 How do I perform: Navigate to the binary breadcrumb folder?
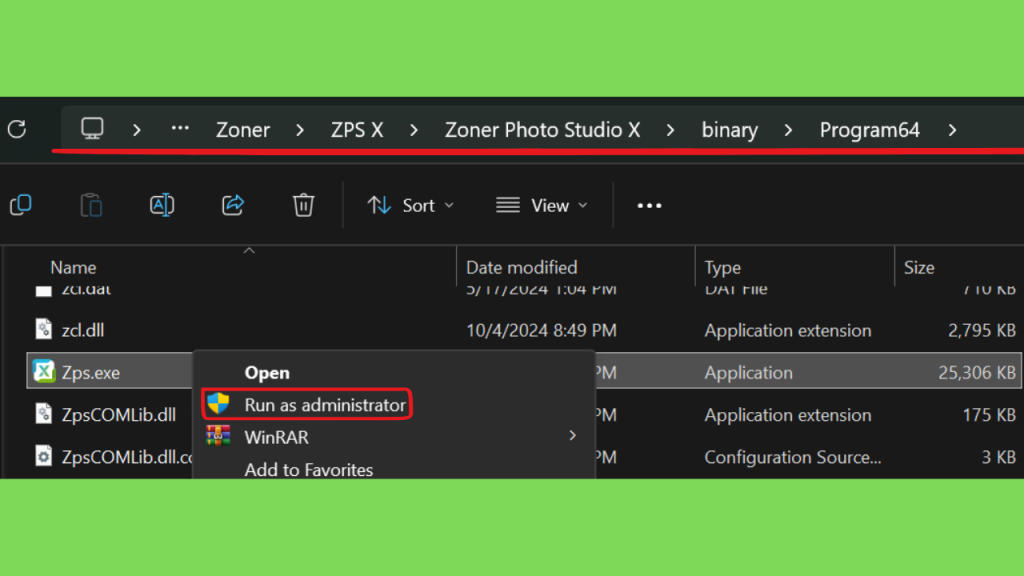coord(729,130)
